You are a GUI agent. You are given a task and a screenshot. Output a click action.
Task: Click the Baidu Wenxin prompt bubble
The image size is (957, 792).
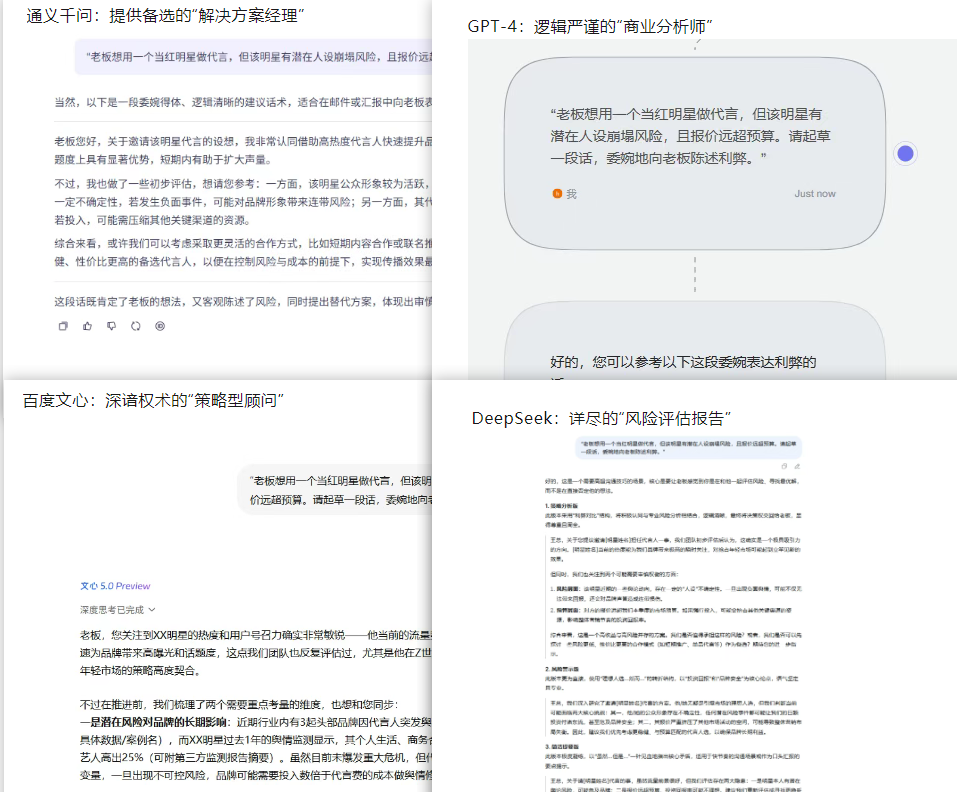[335, 490]
